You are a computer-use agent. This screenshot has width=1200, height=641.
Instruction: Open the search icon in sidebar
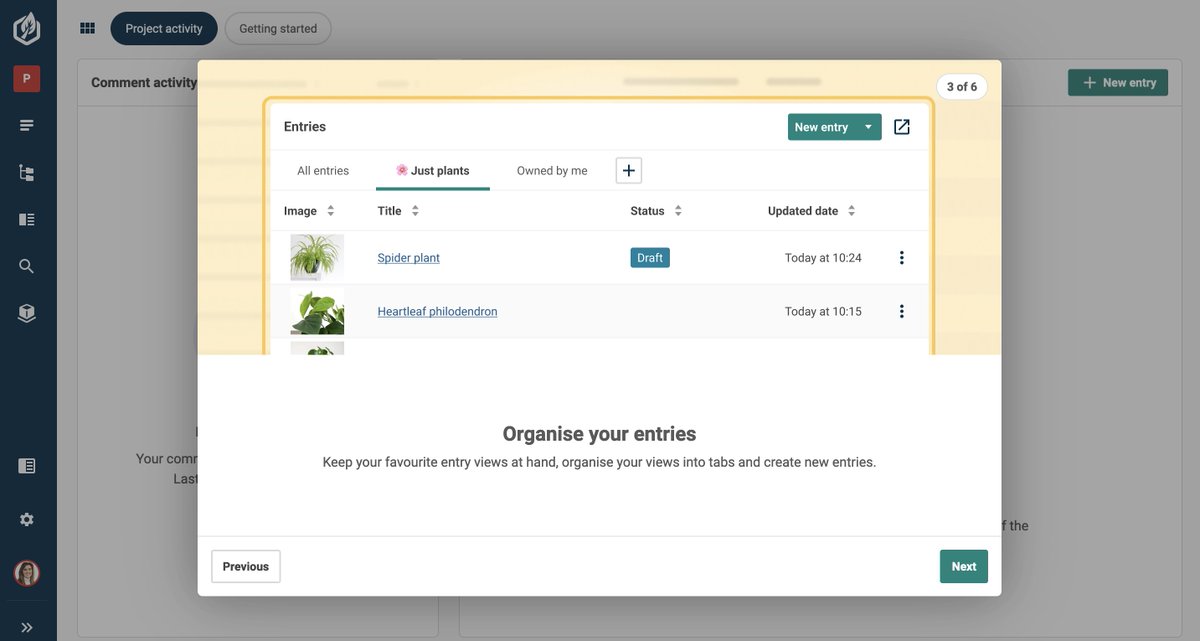(27, 266)
